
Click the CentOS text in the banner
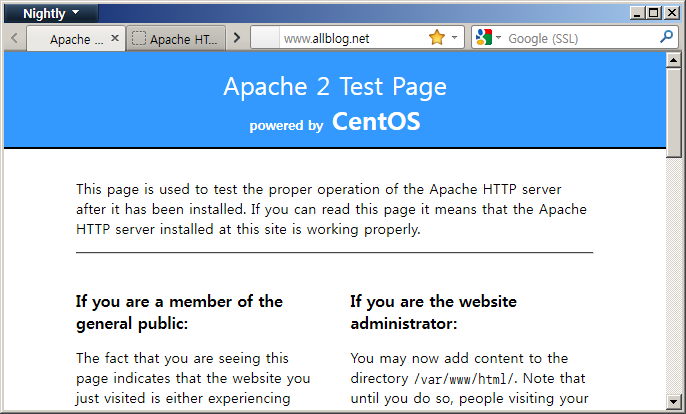(x=376, y=121)
